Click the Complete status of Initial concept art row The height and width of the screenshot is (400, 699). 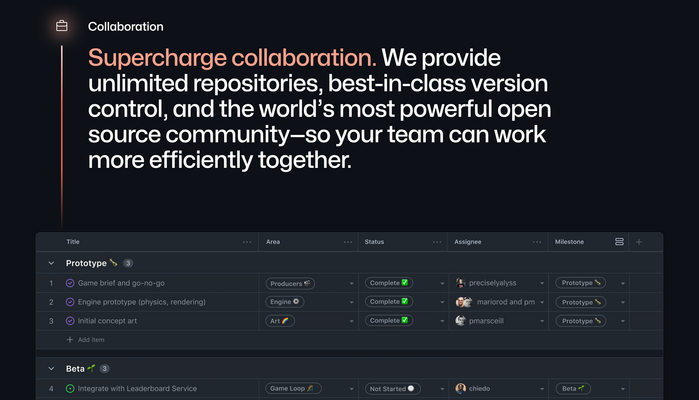389,320
